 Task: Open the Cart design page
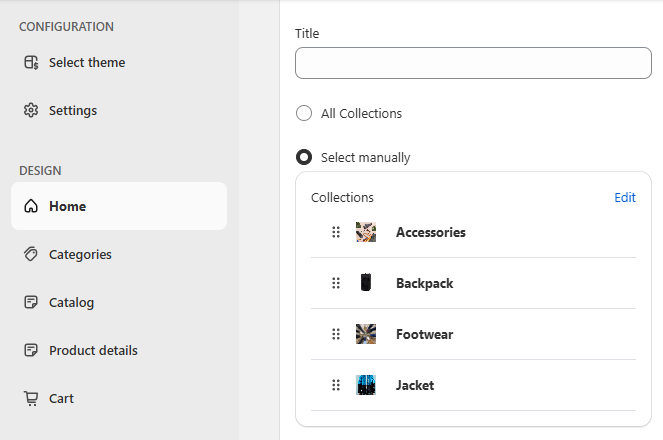[119, 398]
